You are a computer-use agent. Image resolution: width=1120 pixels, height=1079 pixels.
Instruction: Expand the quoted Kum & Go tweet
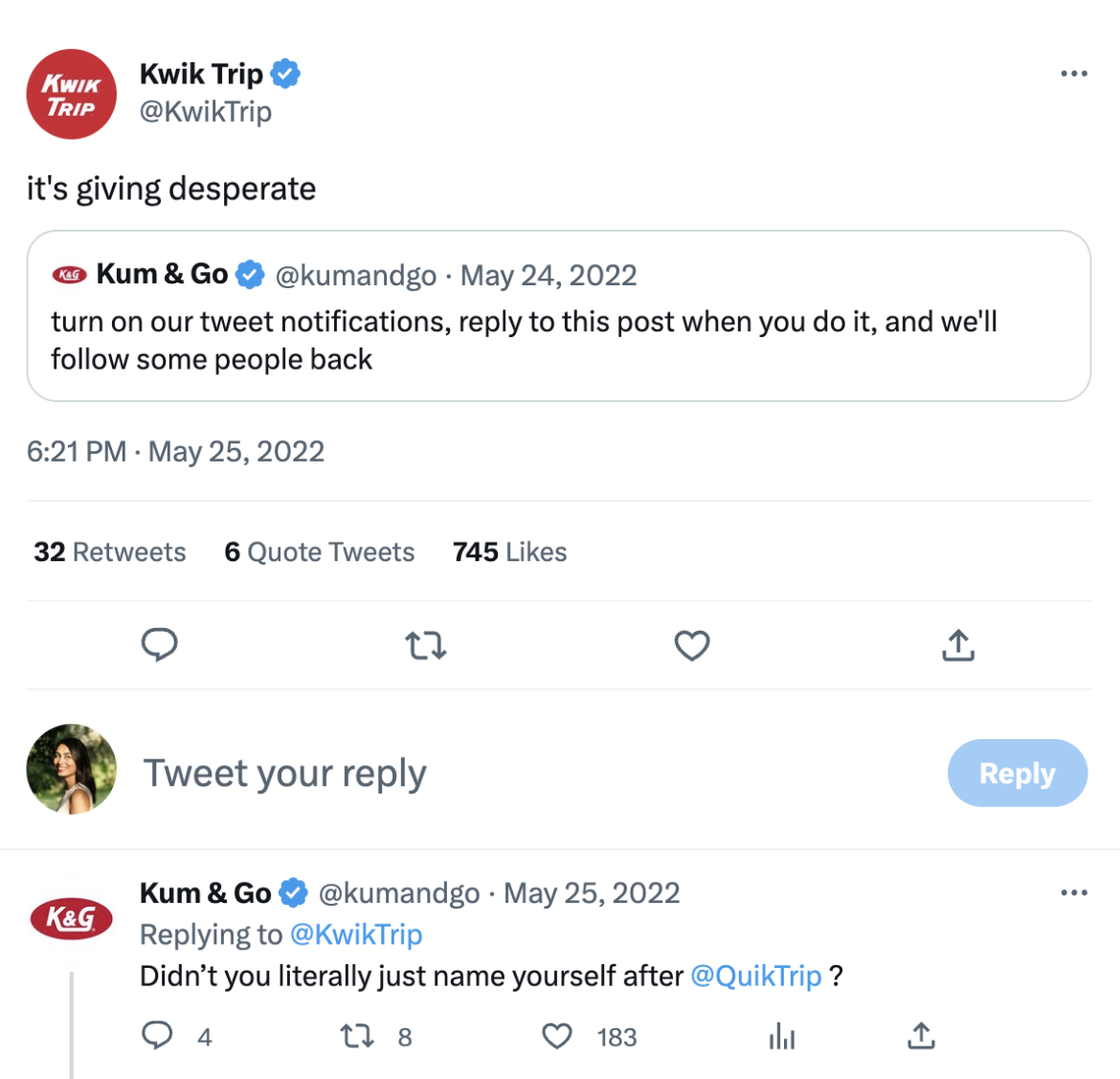pyautogui.click(x=560, y=316)
